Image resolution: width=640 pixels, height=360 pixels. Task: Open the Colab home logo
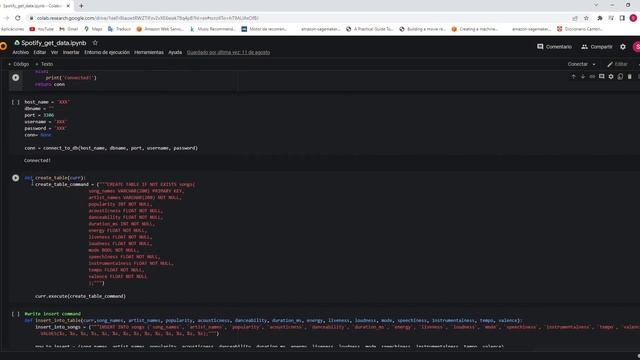tap(3, 46)
